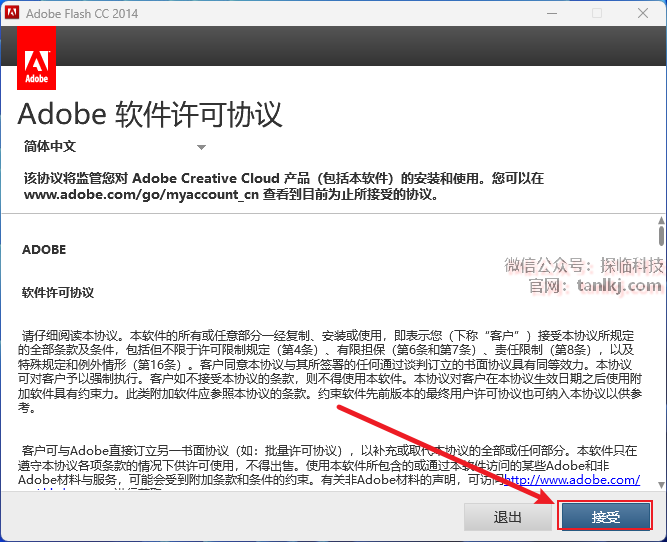Screen dimensions: 667x542
Task: Click the bold ADOBE heading in the agreement
Action: [x=44, y=249]
